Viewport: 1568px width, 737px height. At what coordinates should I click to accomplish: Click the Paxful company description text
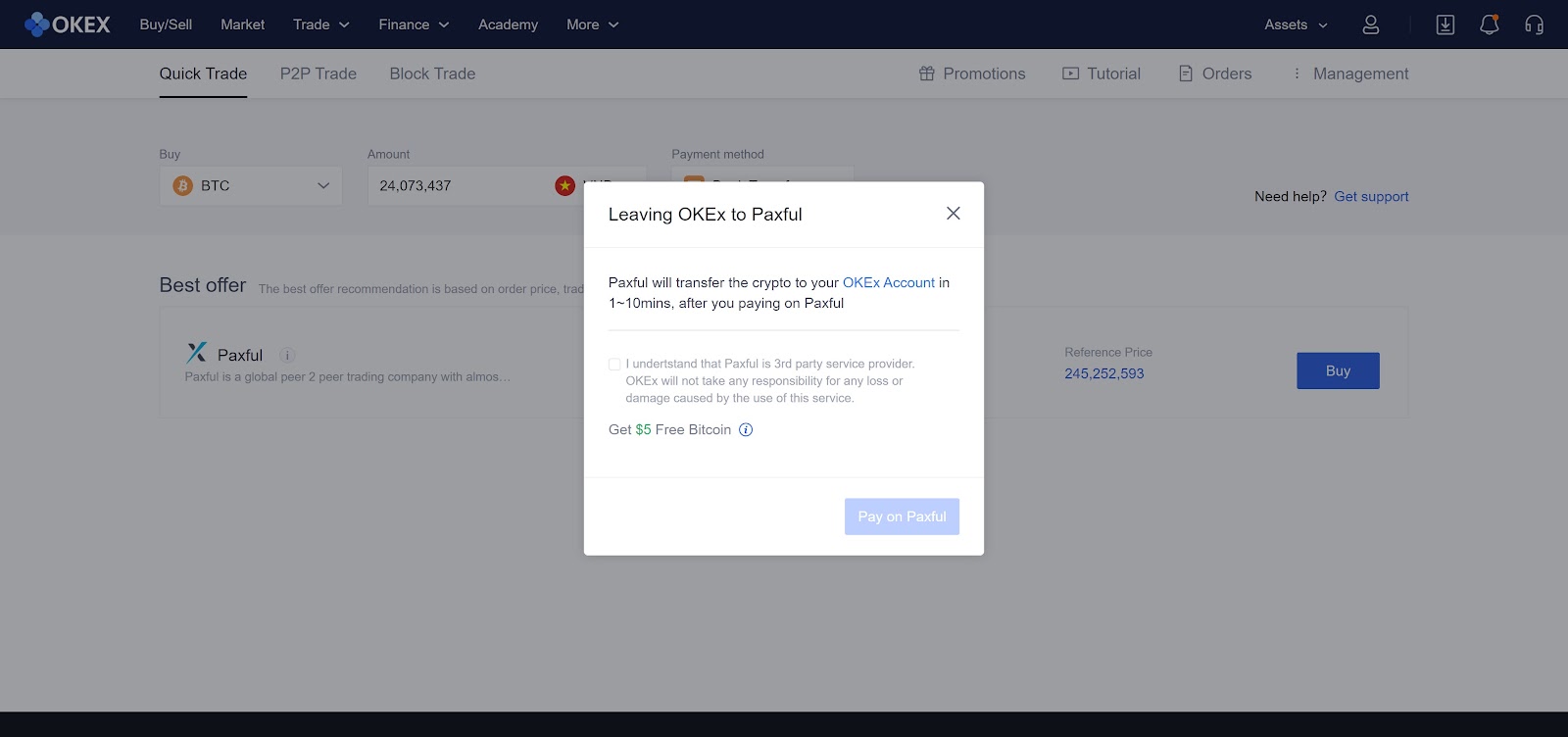[x=348, y=376]
